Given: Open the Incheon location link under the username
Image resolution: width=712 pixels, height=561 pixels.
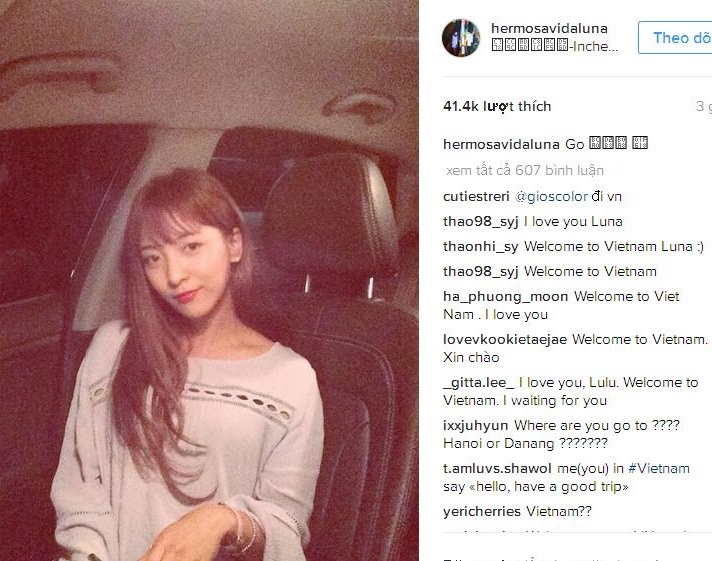Looking at the screenshot, I should coord(554,46).
